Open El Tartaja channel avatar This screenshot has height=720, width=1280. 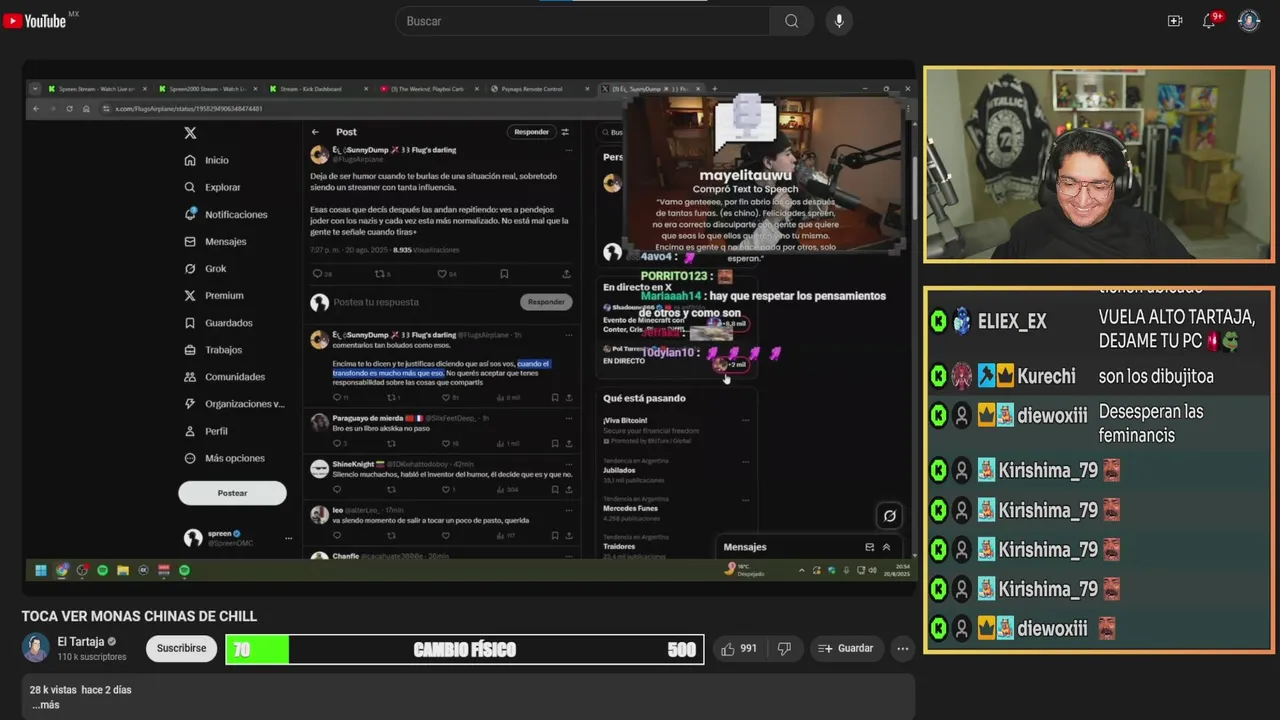point(36,648)
